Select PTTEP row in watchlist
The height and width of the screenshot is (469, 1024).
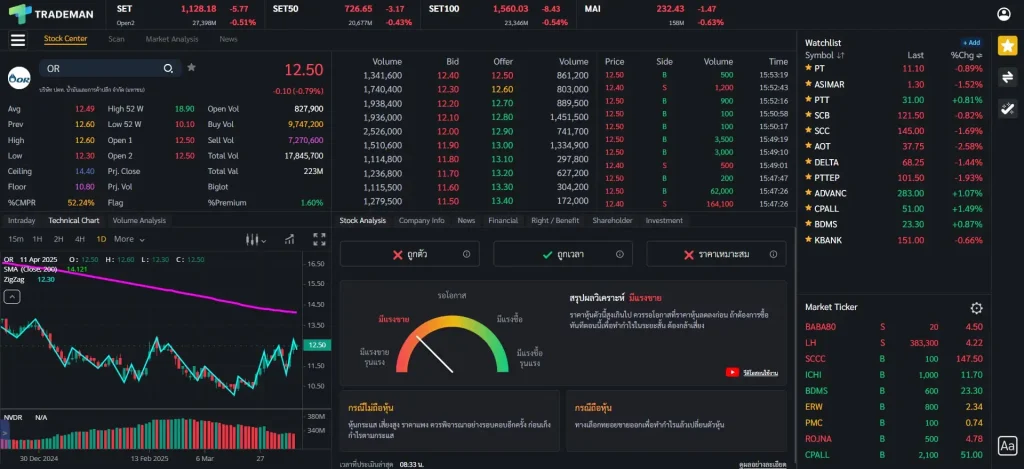pyautogui.click(x=894, y=178)
